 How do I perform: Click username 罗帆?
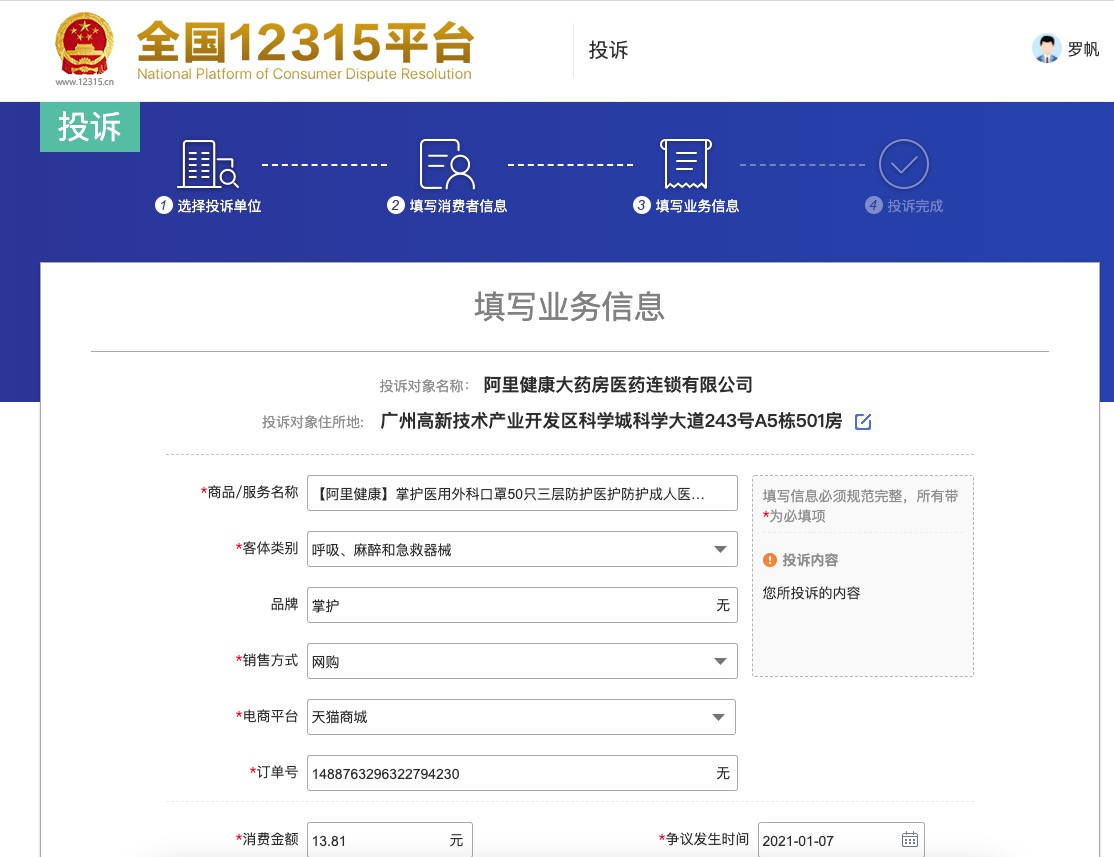tap(1083, 49)
